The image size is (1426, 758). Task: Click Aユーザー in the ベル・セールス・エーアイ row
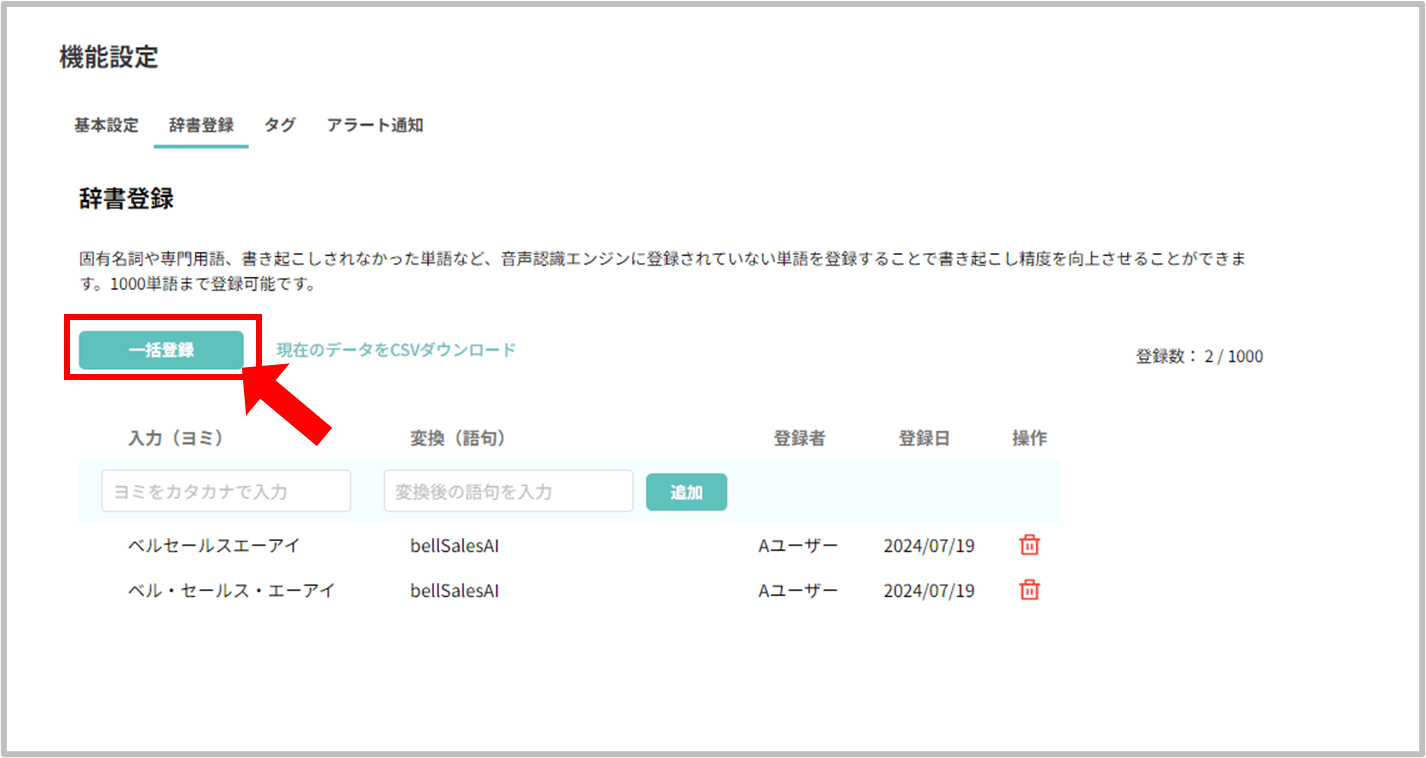[798, 591]
